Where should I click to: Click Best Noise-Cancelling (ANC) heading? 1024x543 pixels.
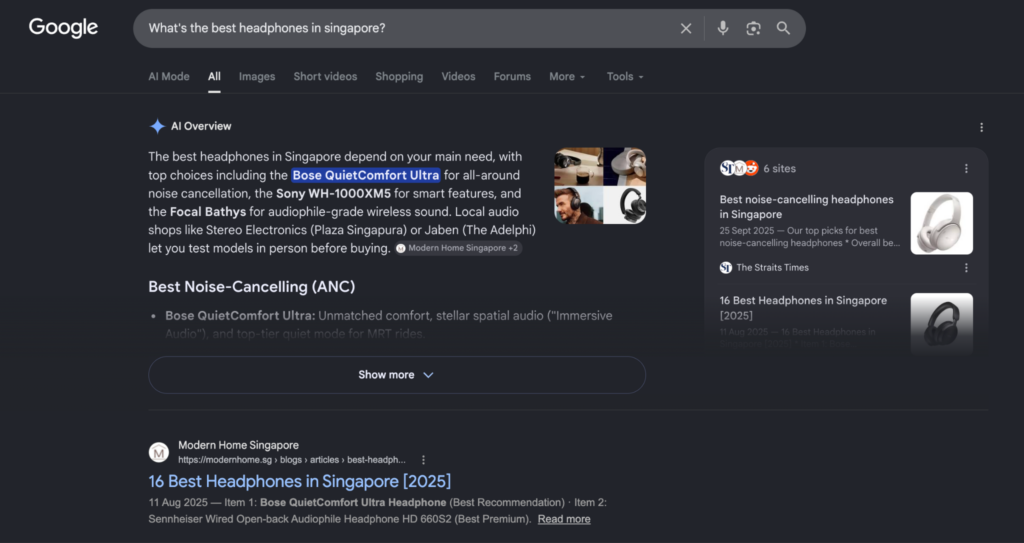pyautogui.click(x=251, y=287)
